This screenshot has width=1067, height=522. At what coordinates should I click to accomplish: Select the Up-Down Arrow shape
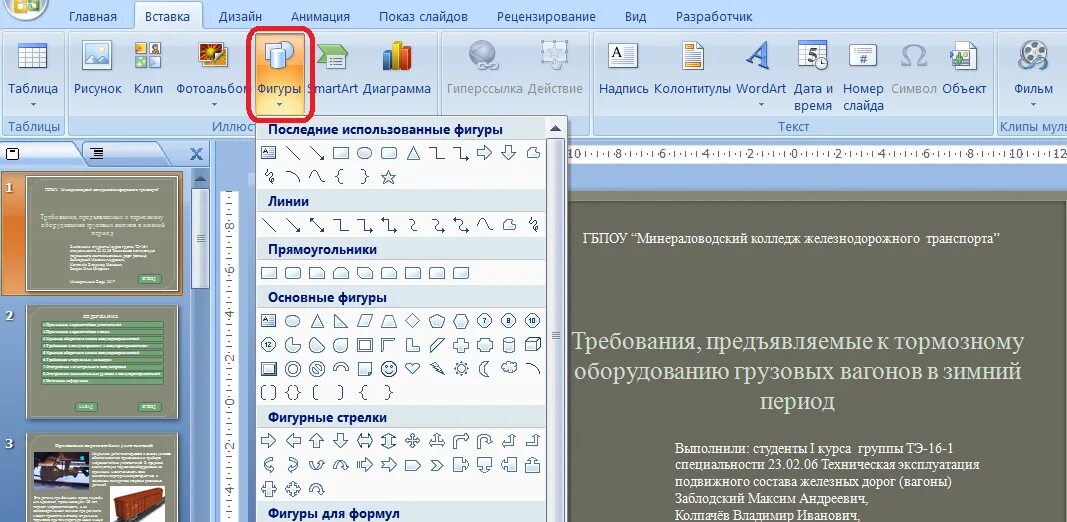389,441
